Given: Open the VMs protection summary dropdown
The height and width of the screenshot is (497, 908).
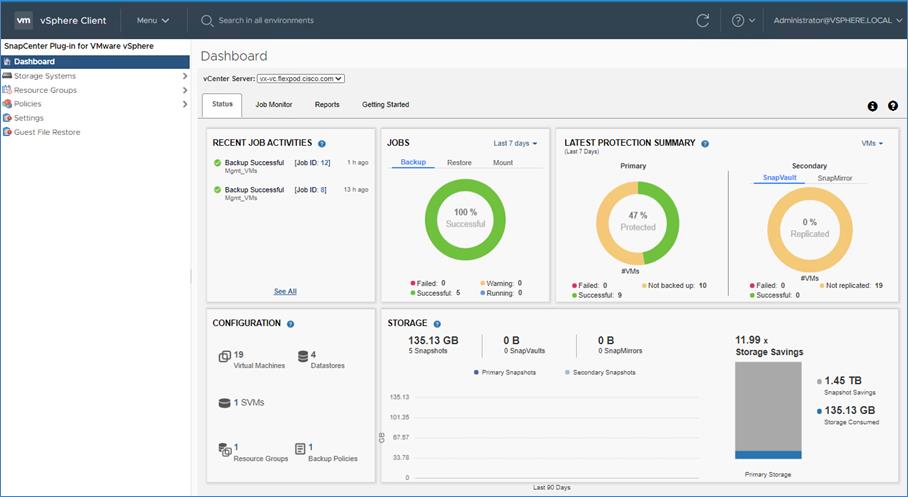Looking at the screenshot, I should coord(872,143).
